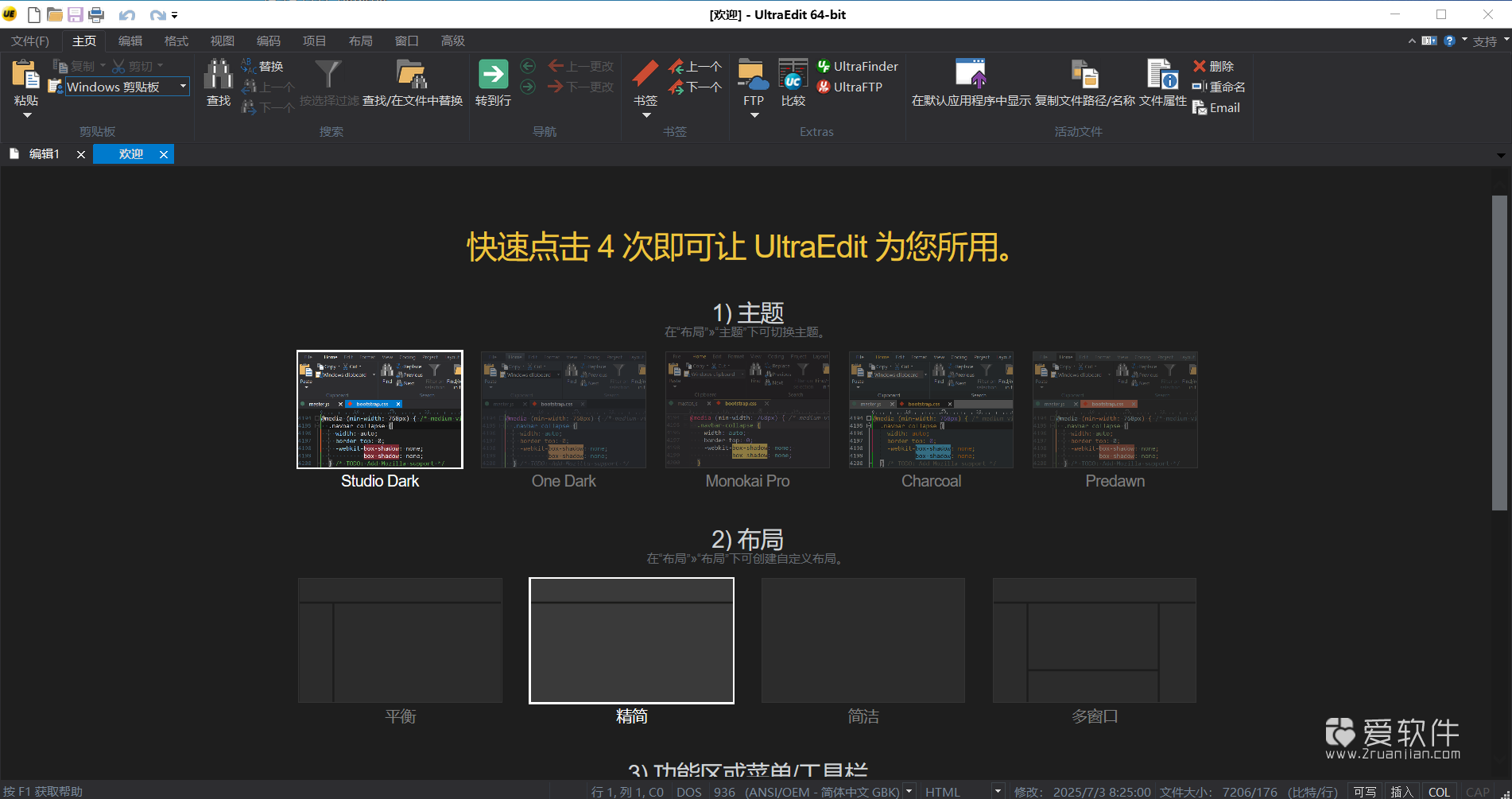
Task: Click the 查找 binoculars icon
Action: 219,74
